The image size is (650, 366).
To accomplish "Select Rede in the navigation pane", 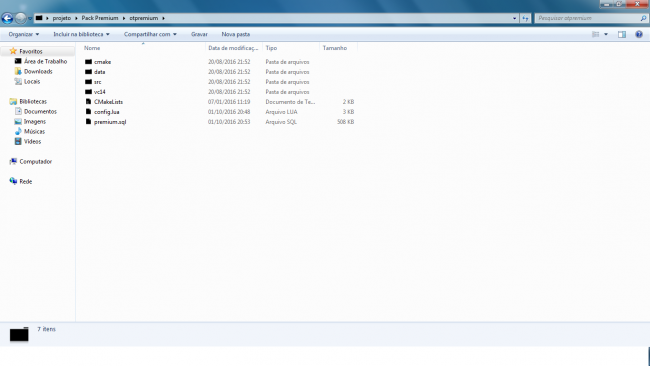I will 26,182.
